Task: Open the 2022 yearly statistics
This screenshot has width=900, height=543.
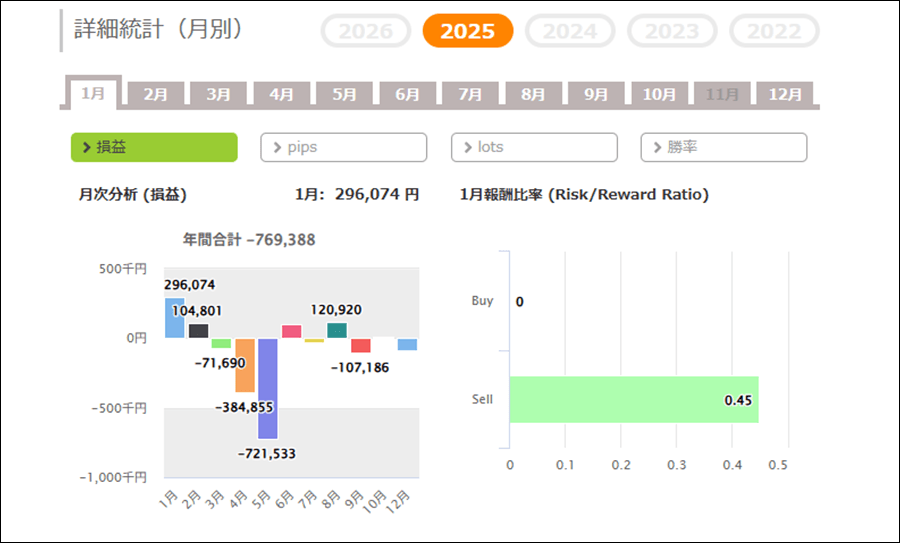Action: (774, 31)
